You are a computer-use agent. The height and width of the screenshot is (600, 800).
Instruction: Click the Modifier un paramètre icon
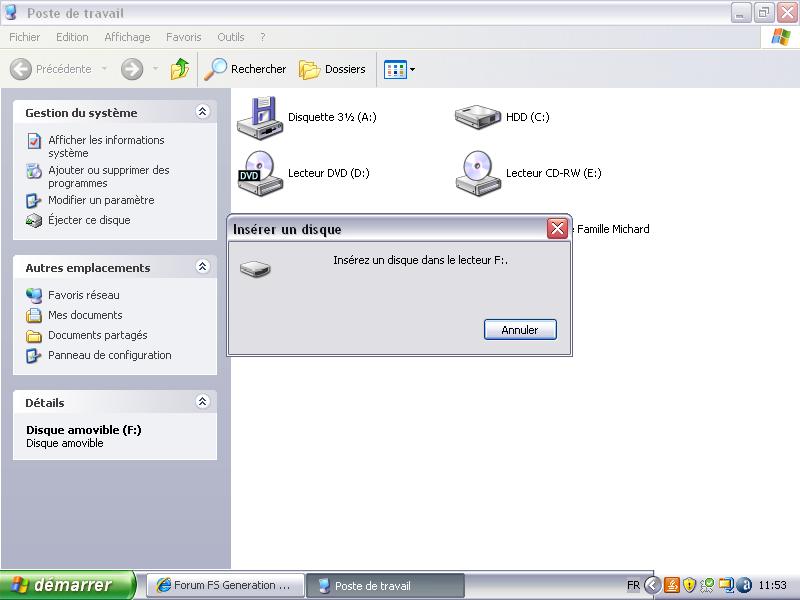(34, 201)
